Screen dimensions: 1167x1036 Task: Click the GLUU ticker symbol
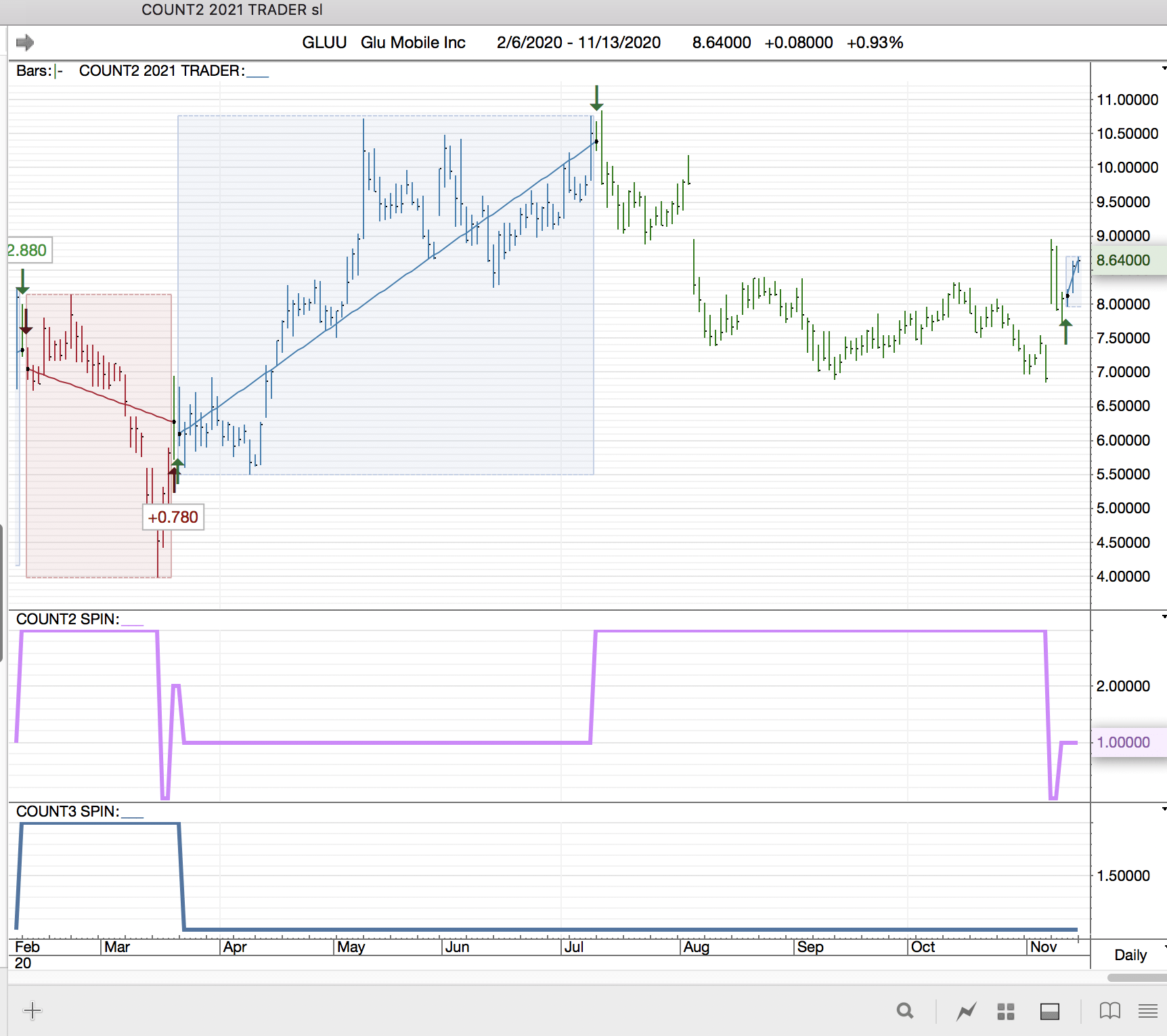pos(324,43)
